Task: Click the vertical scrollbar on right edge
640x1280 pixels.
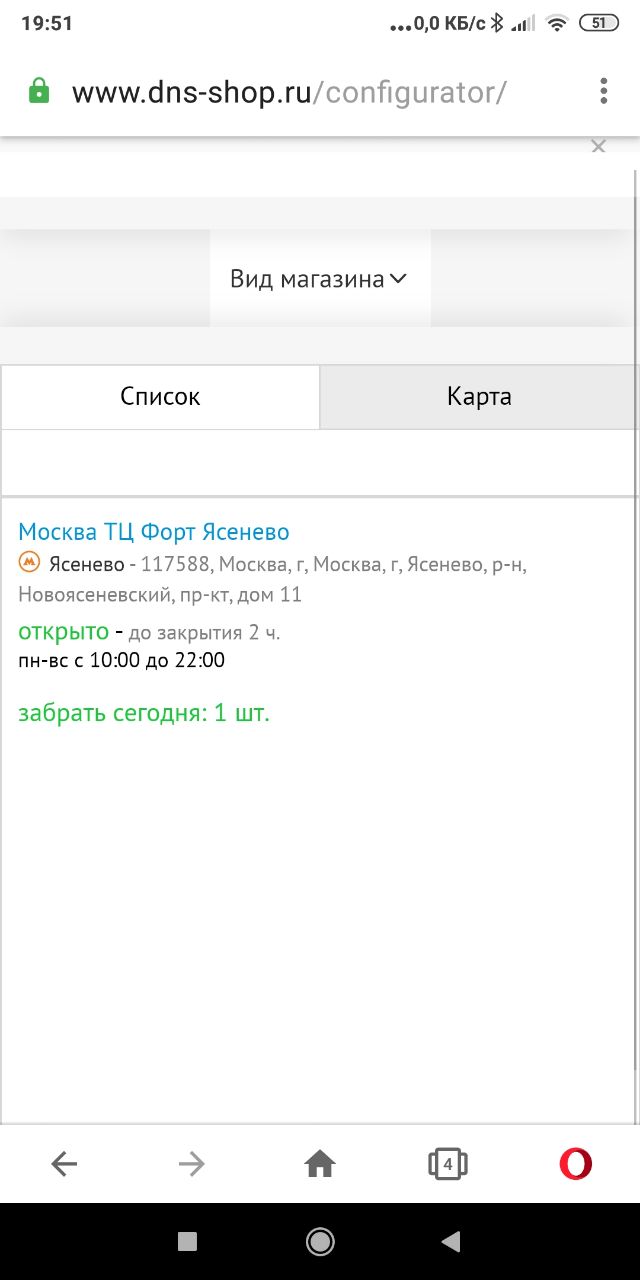Action: (636, 600)
